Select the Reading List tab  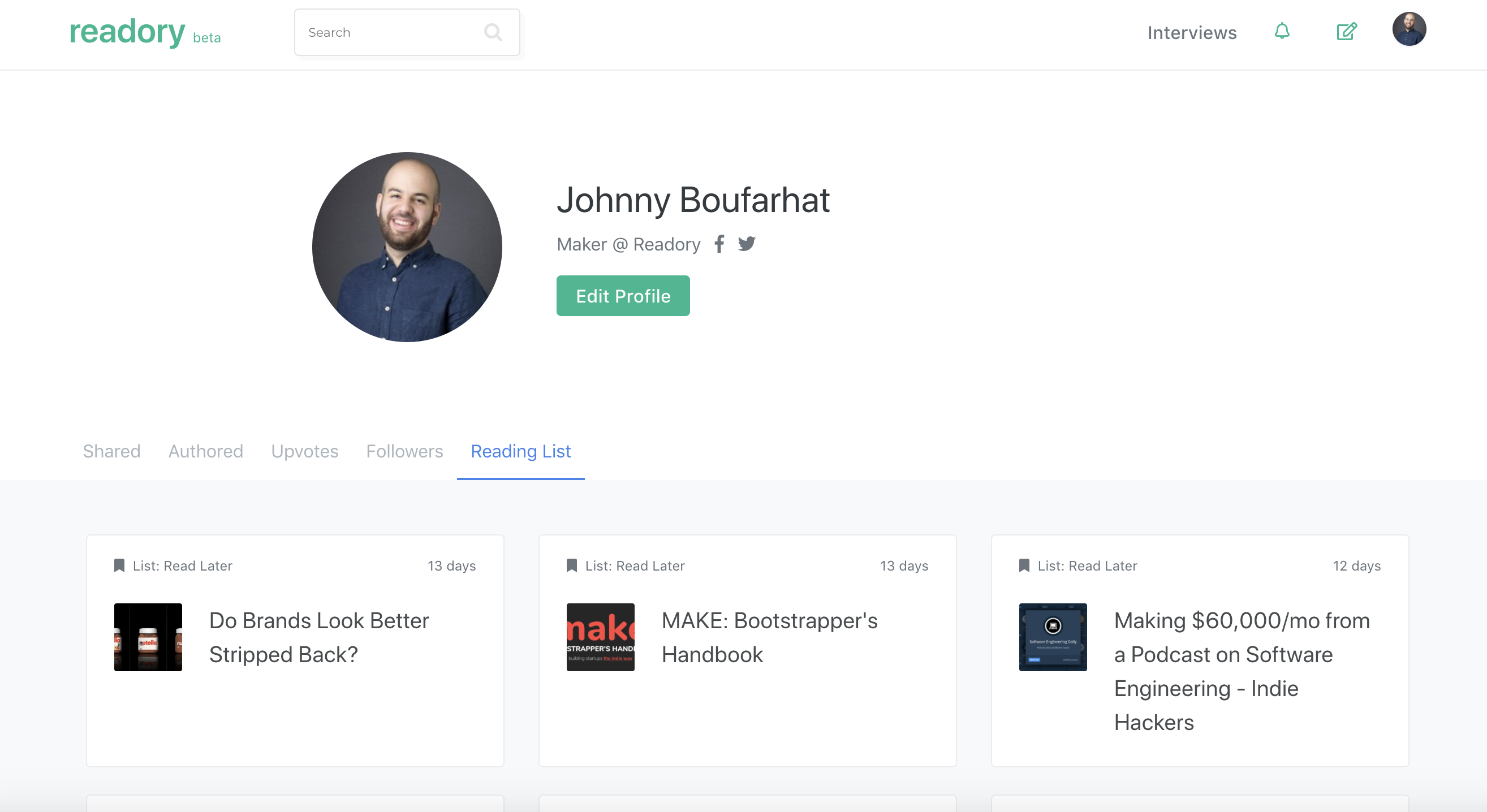[x=521, y=451]
